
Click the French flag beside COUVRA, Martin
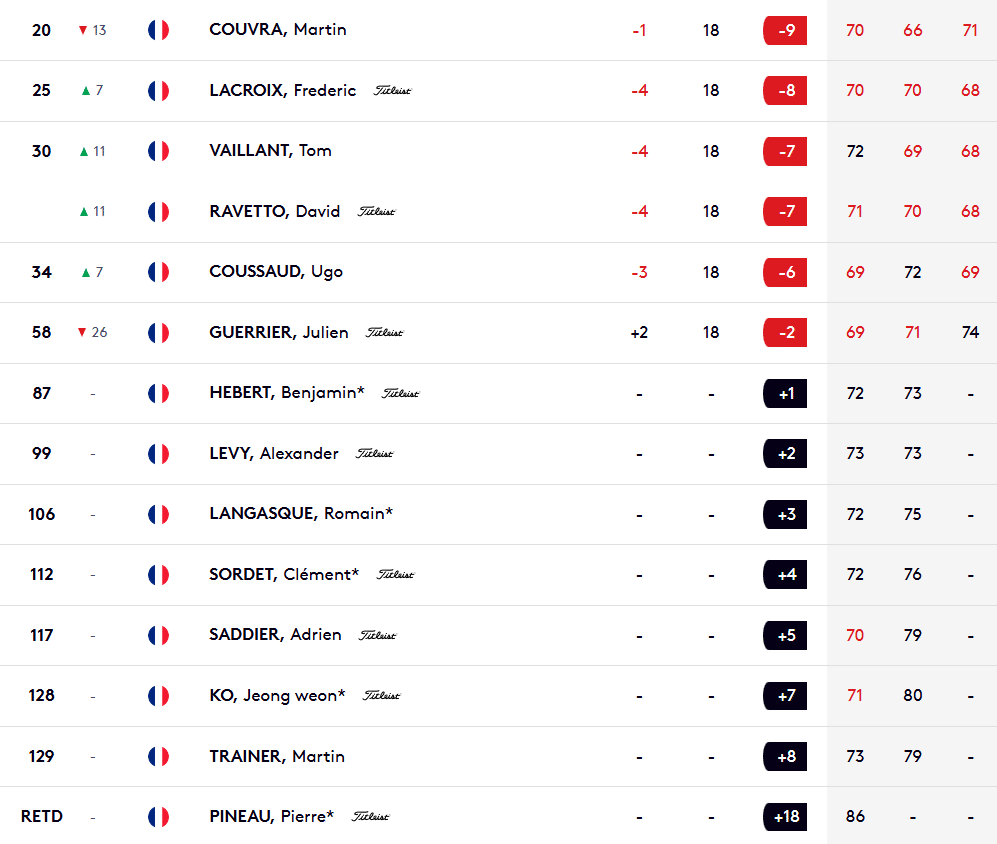[158, 30]
